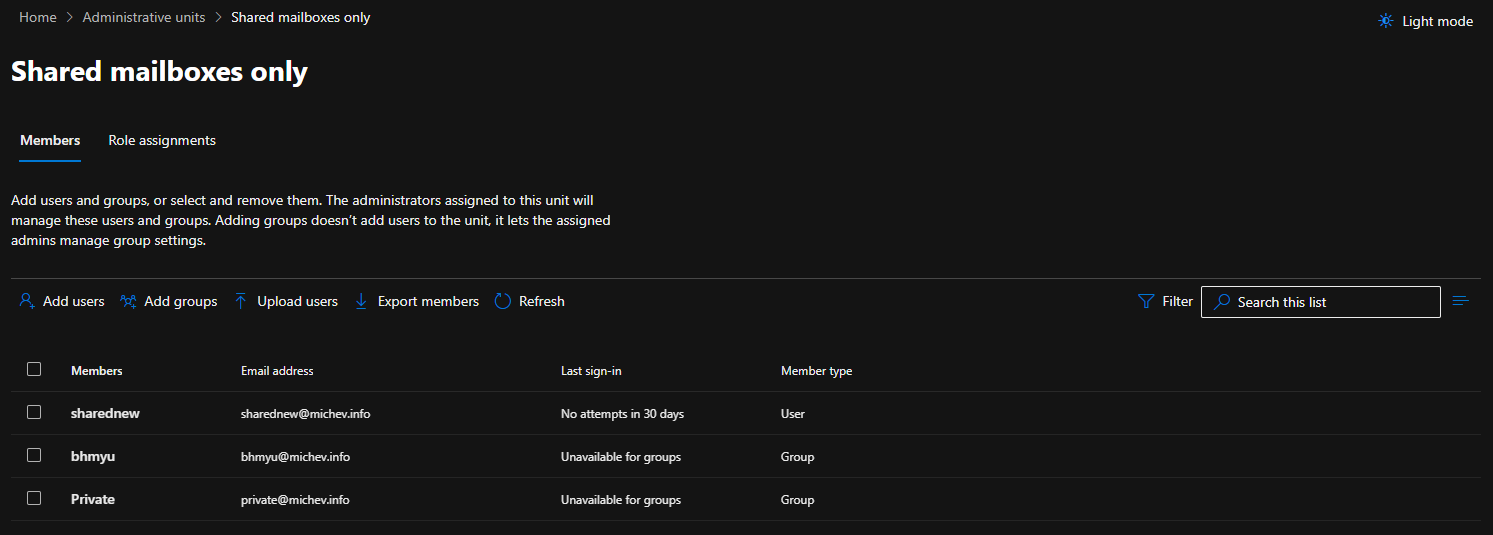Click the Export members download icon

coord(361,301)
